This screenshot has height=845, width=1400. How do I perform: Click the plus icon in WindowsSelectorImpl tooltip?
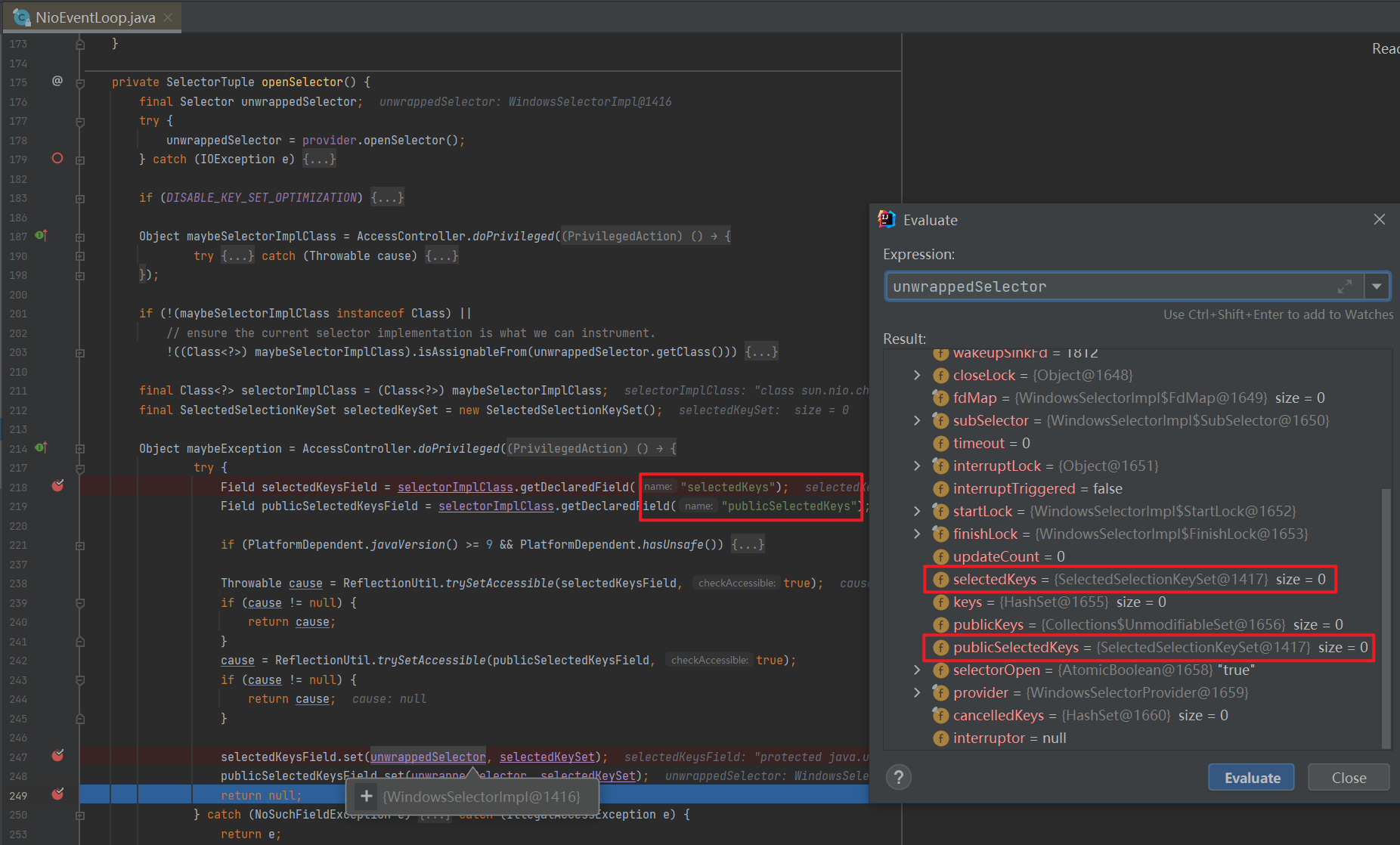click(367, 797)
